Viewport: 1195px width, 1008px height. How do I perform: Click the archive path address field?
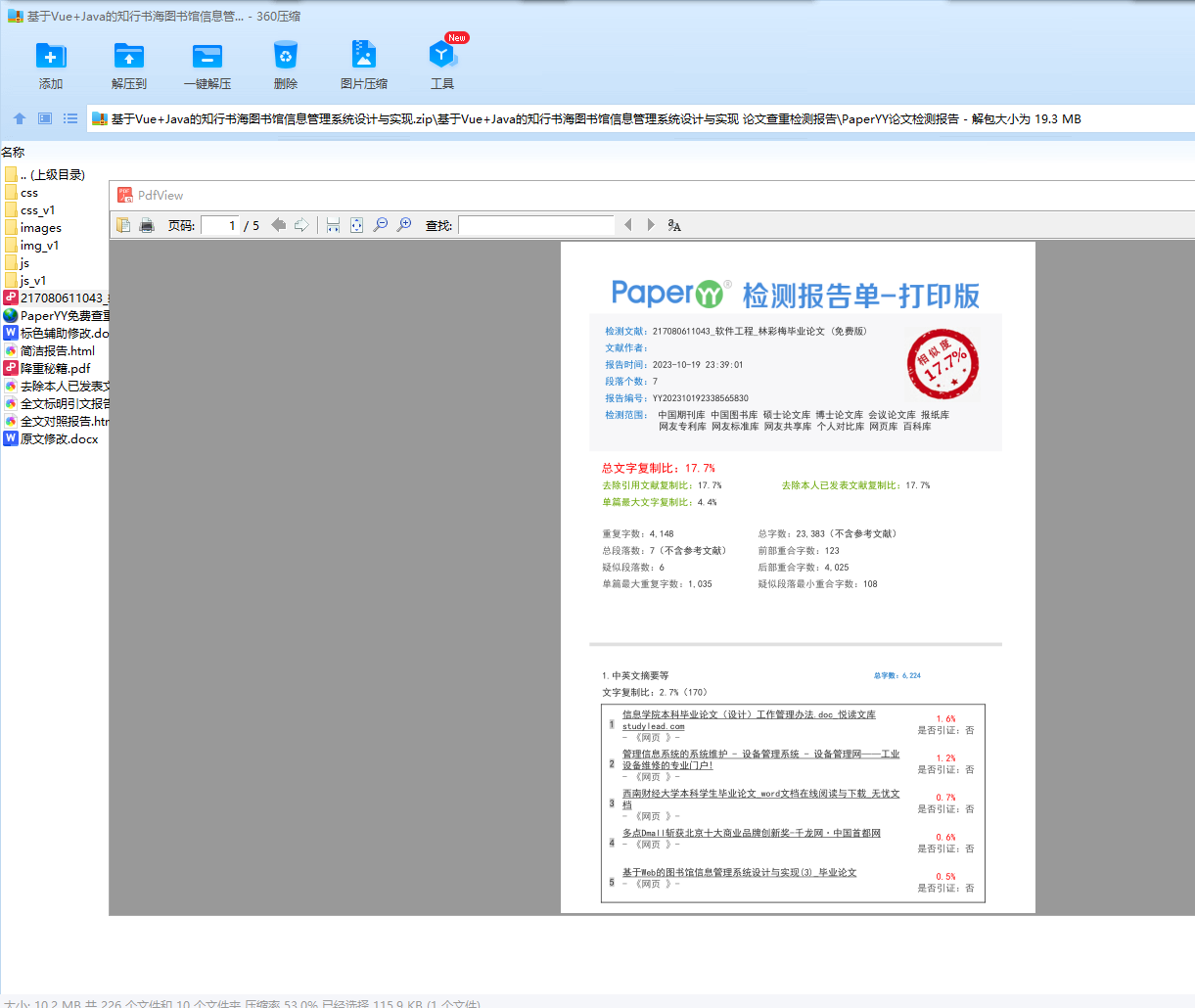641,118
